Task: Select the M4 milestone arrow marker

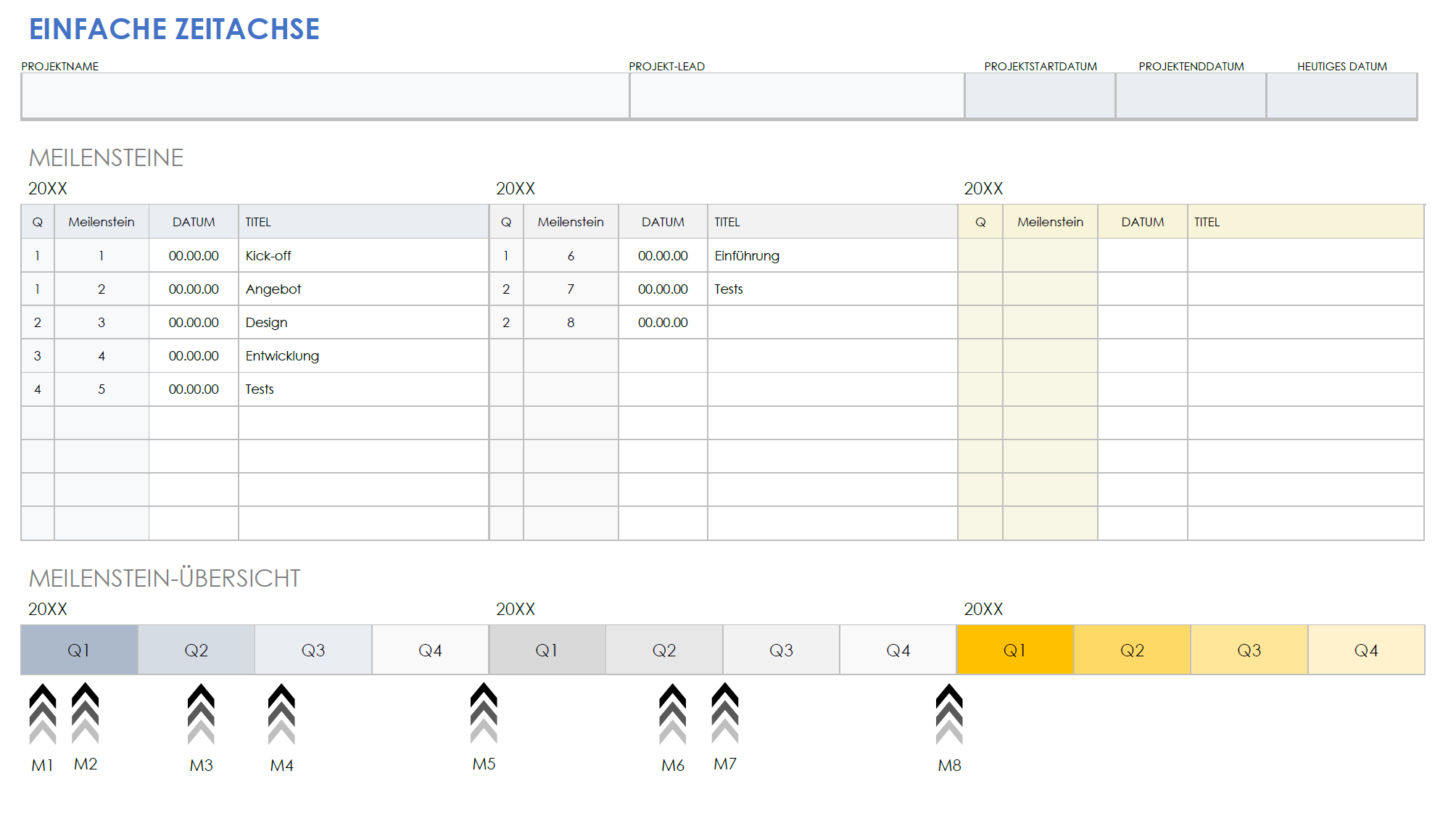Action: tap(281, 714)
